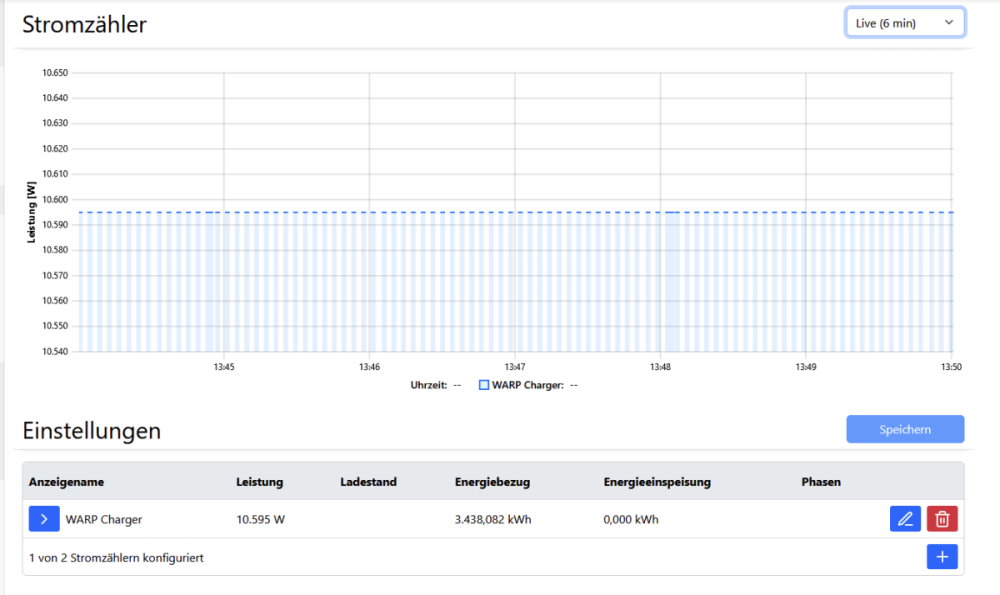Click the Anzeigename column header
Screen dimensions: 1000x595
[66, 482]
